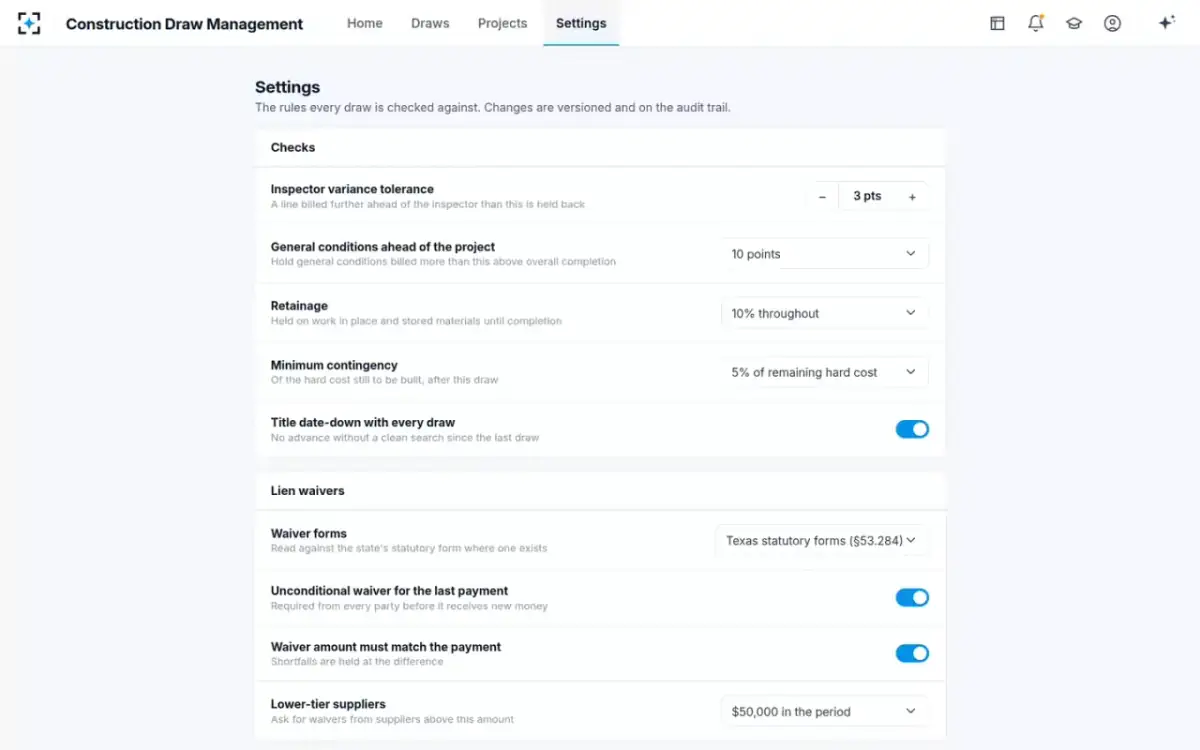Screen dimensions: 1200x750
Task: Switch to the Projects tab
Action: coord(502,23)
